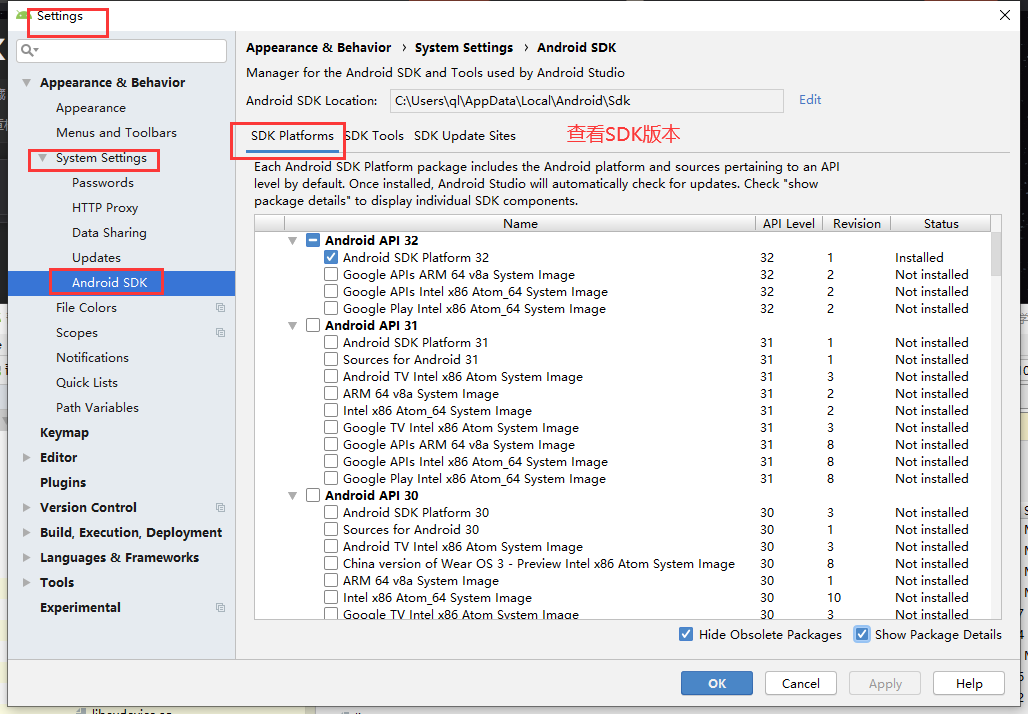Open Path Variables settings
1028x714 pixels.
click(x=97, y=407)
